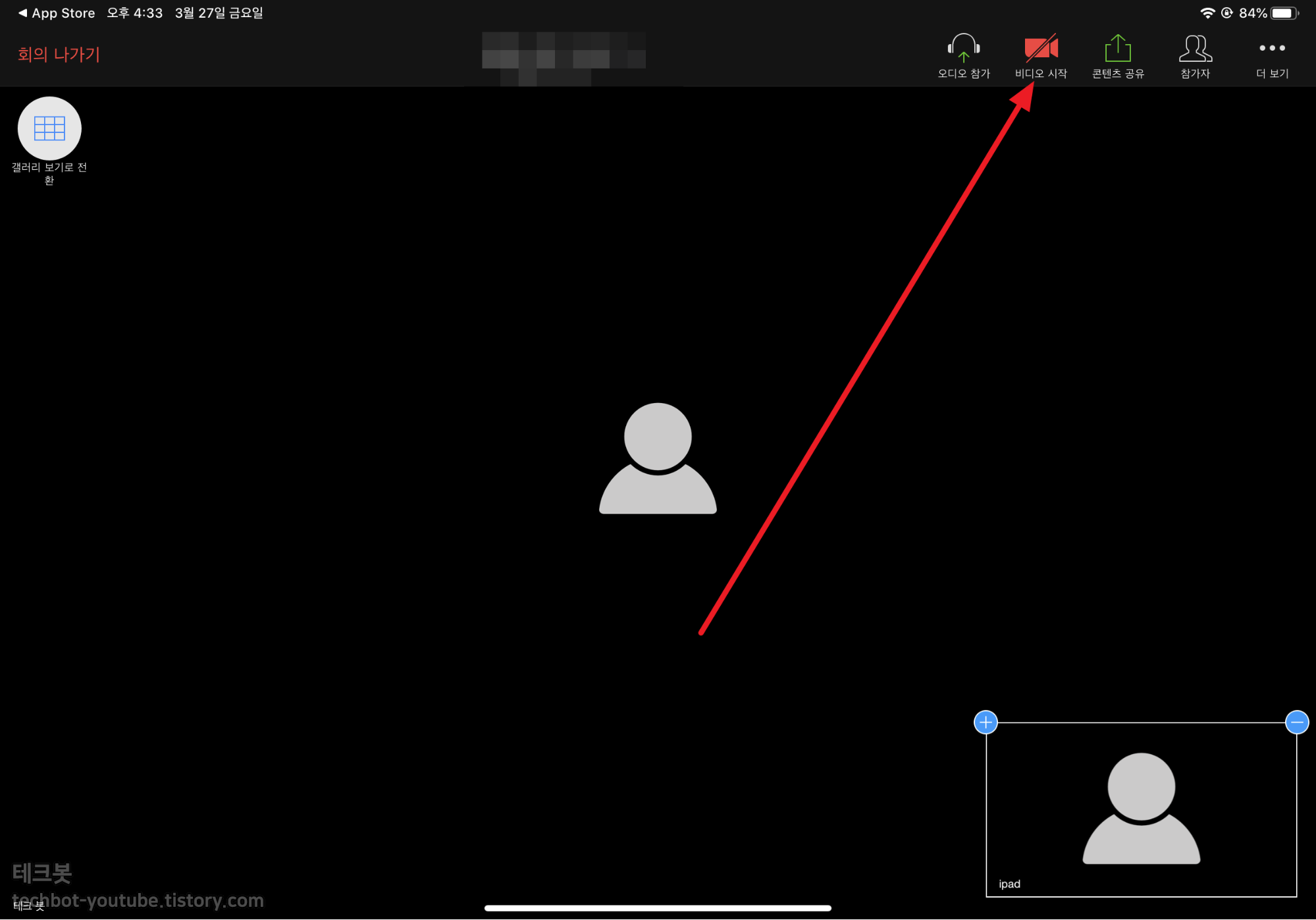This screenshot has width=1316, height=920.
Task: Tap the '콘텐츠 공유' label text
Action: (x=1117, y=74)
